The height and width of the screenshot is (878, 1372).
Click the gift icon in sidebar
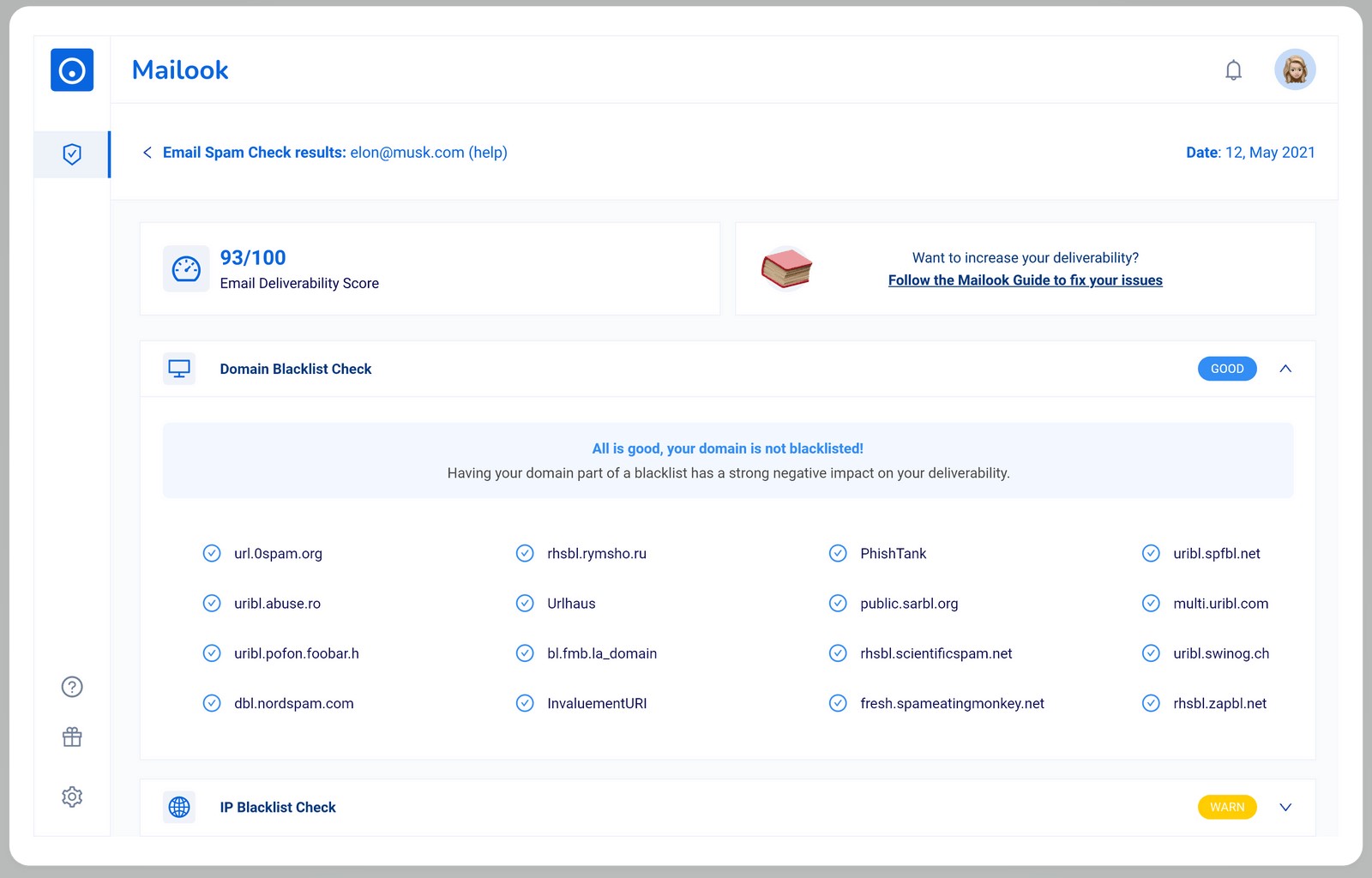[x=72, y=737]
